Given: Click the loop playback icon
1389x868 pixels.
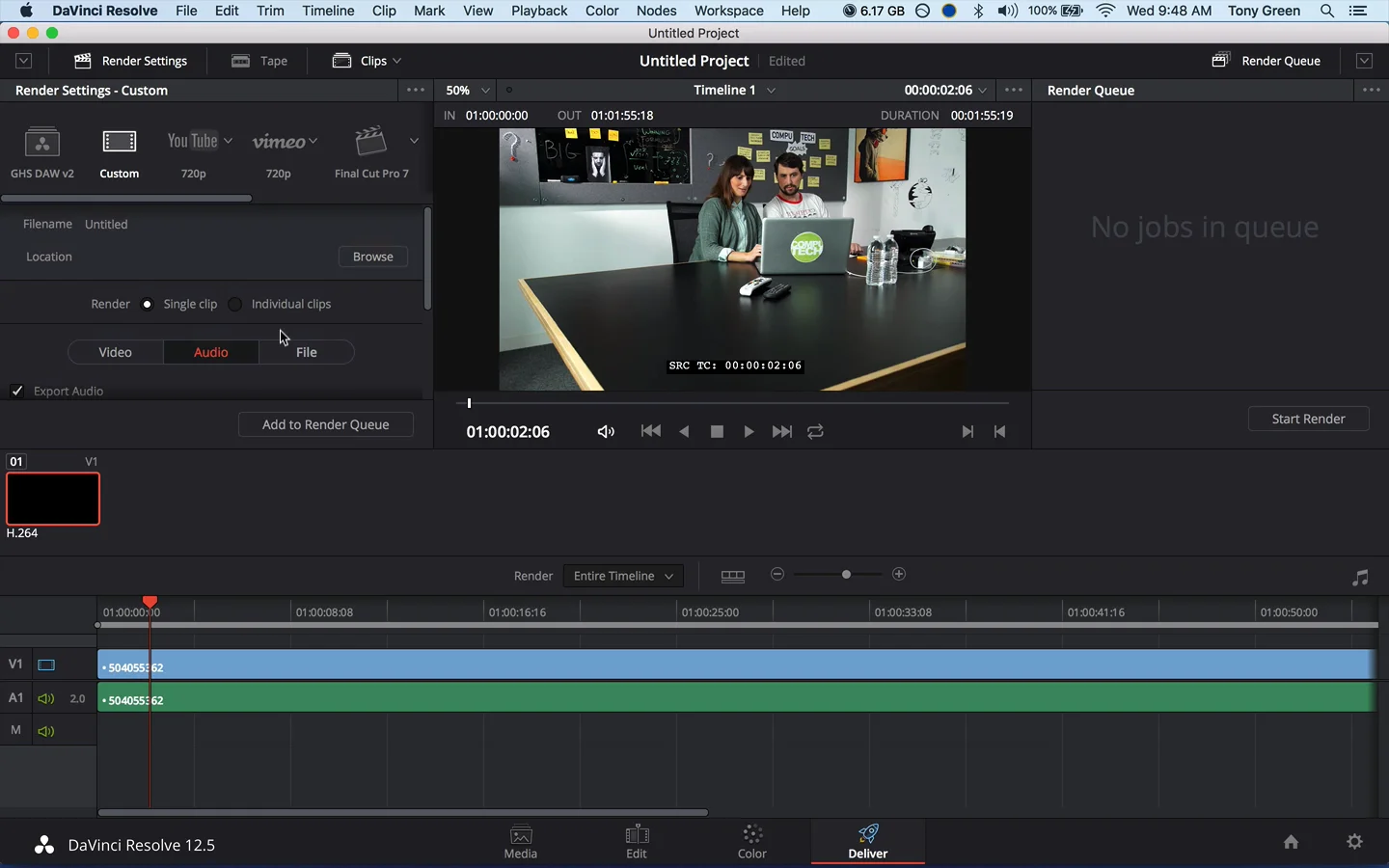Looking at the screenshot, I should pos(815,432).
